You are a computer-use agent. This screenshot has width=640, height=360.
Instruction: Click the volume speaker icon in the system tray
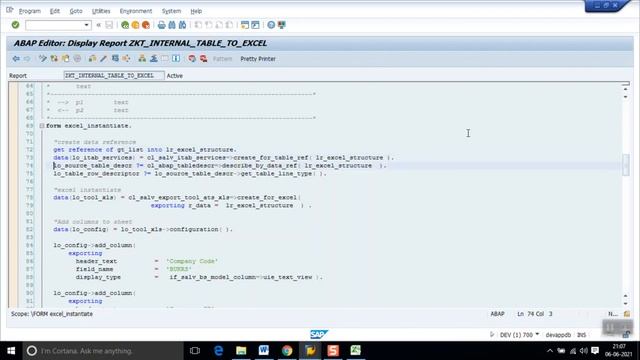coord(584,351)
